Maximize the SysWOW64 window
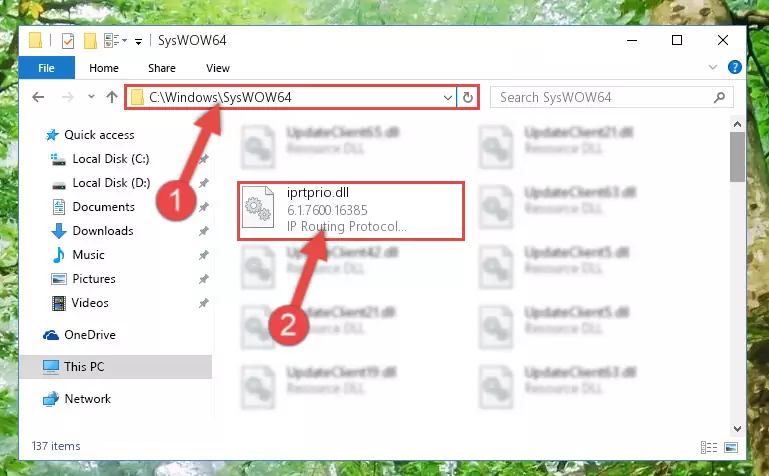This screenshot has height=476, width=769. pos(677,40)
